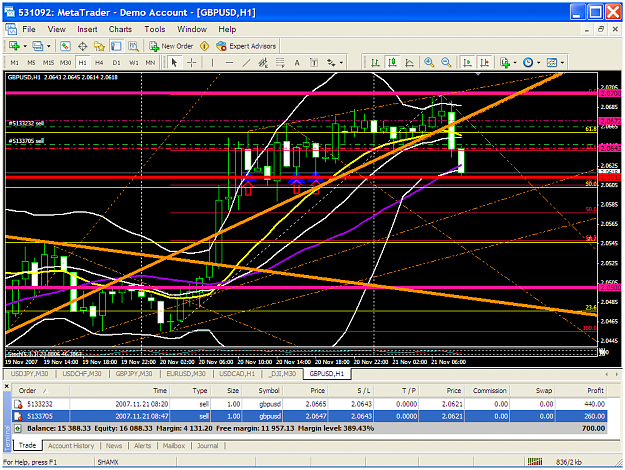Expand the Periodicity clock dropdown arrow
Screen dimensions: 625x470
click(539, 63)
